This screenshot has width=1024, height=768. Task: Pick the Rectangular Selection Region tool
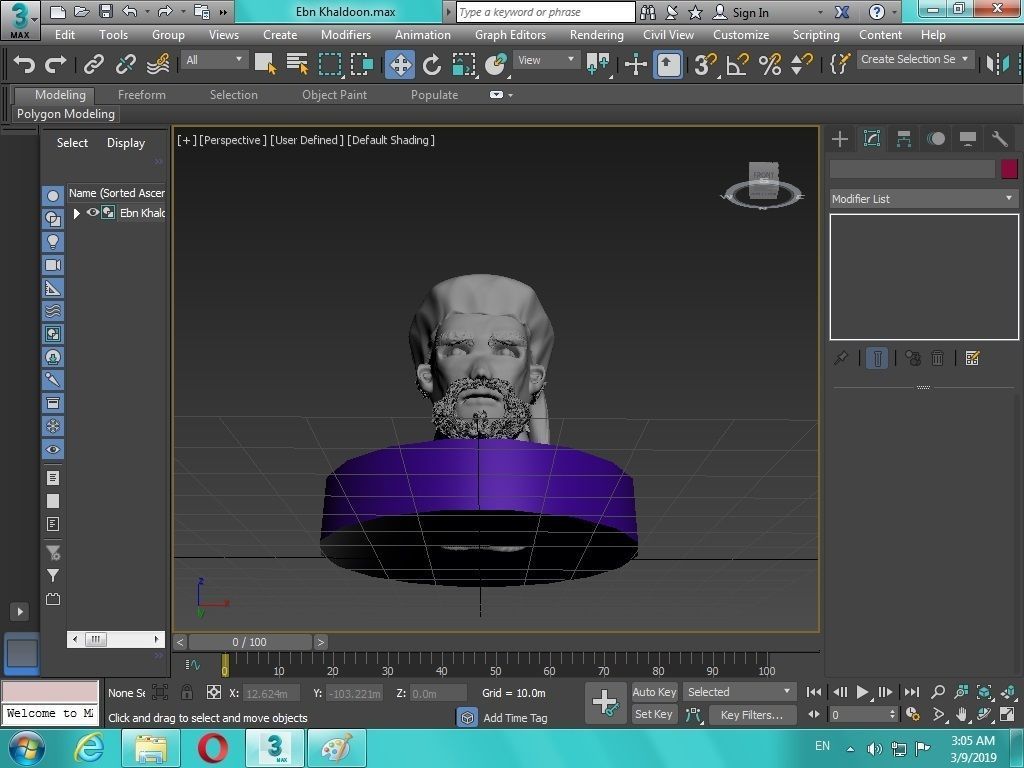click(x=330, y=64)
